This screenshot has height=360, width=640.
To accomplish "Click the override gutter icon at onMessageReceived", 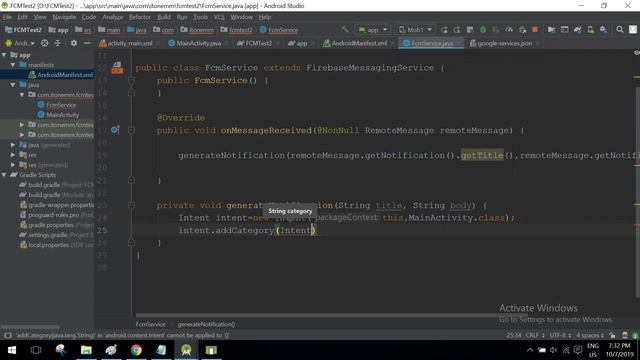I will coord(115,130).
